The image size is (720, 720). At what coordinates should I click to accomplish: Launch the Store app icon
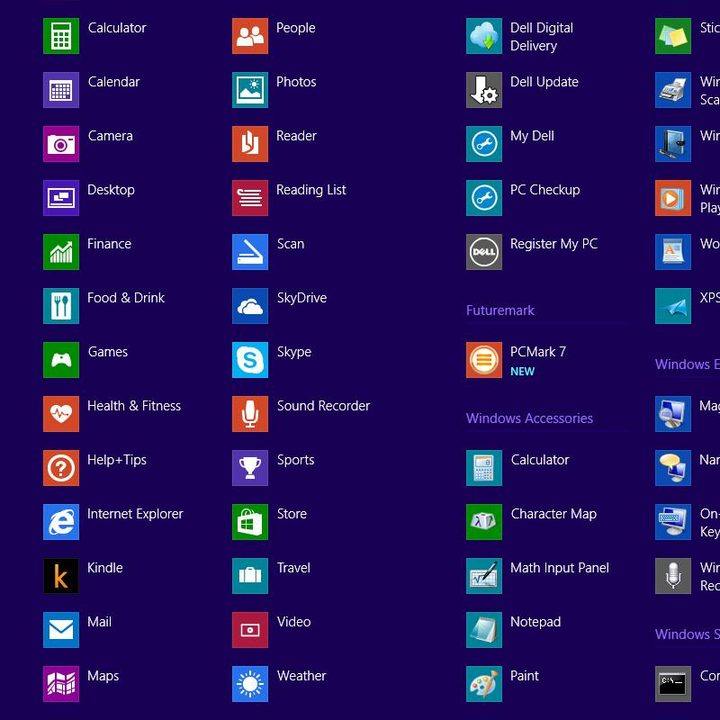click(250, 522)
